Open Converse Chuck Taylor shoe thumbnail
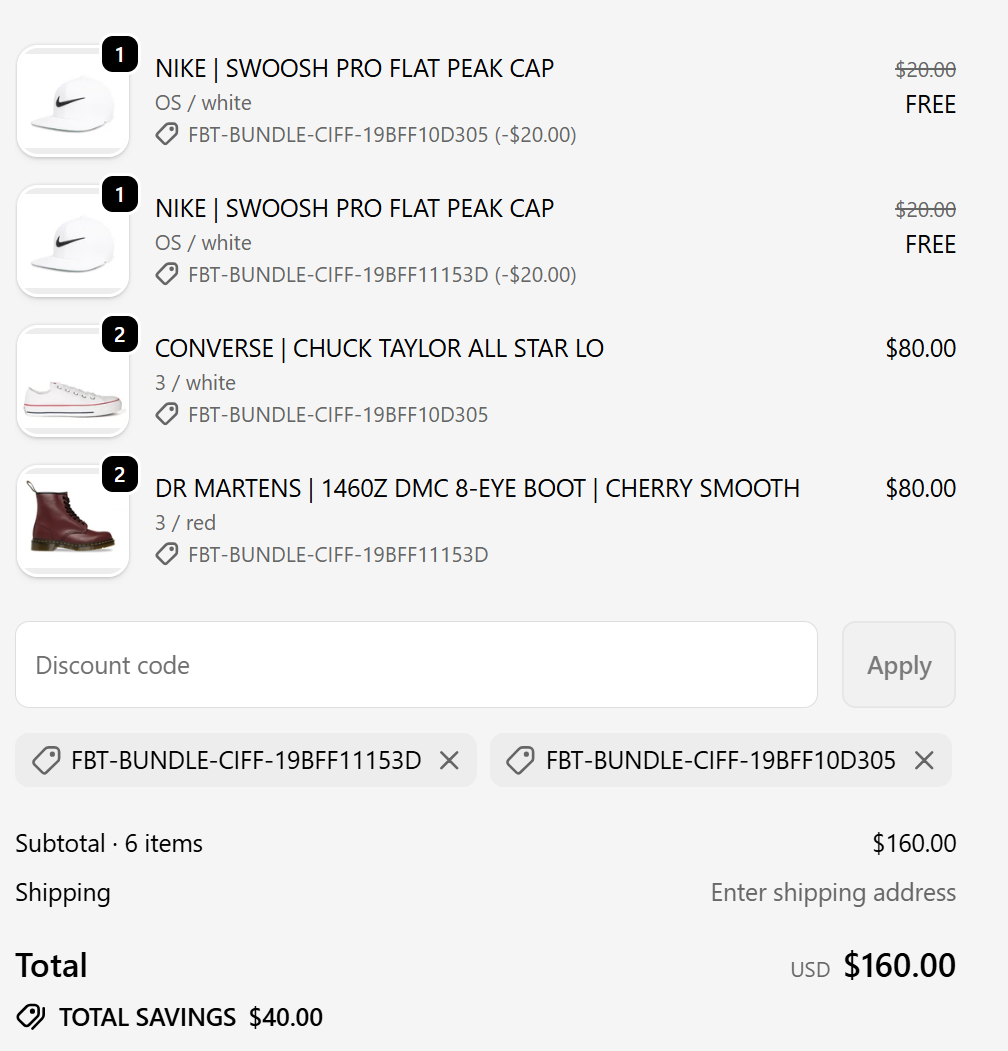The height and width of the screenshot is (1051, 1008). (x=73, y=381)
